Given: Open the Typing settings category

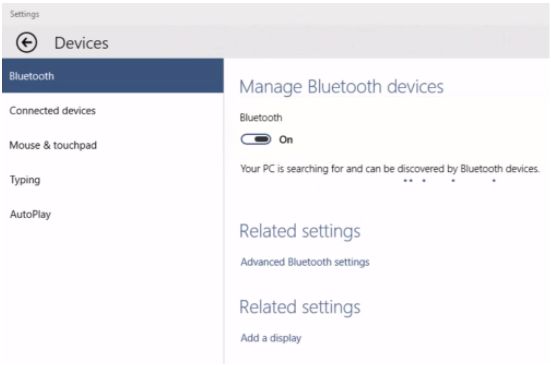Looking at the screenshot, I should [112, 180].
